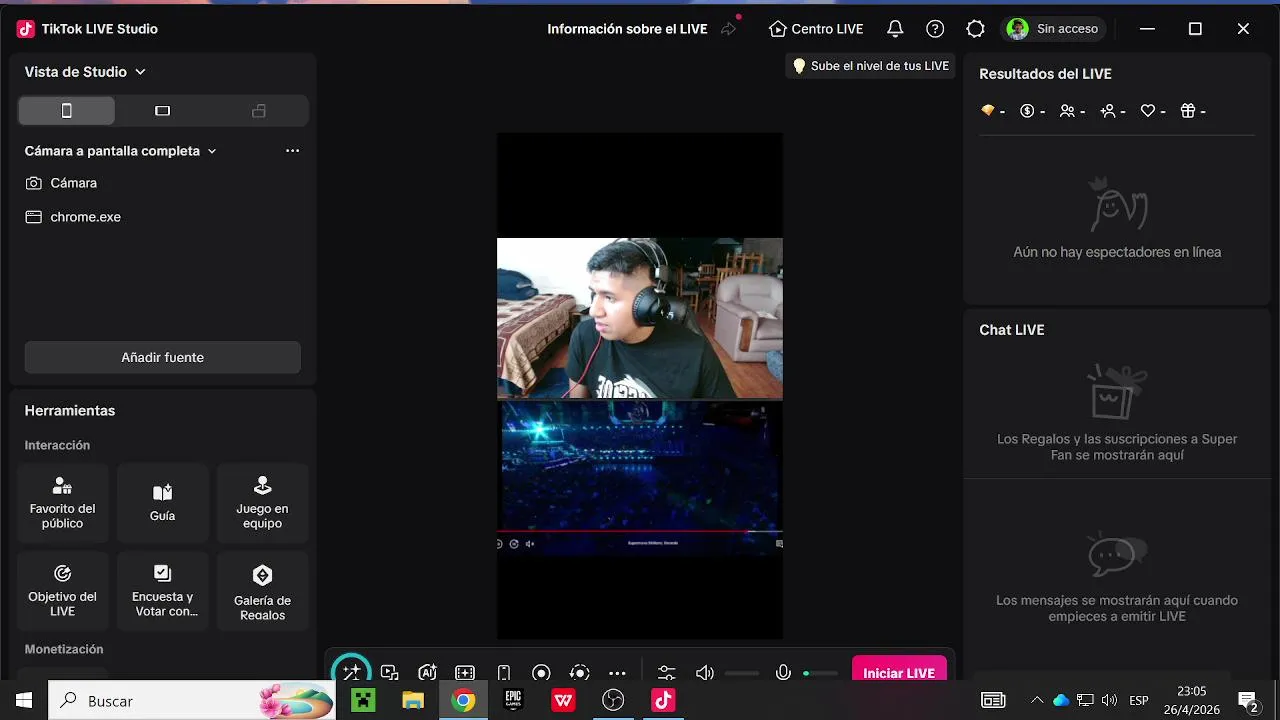Open the effects magic wand tool

pos(351,673)
